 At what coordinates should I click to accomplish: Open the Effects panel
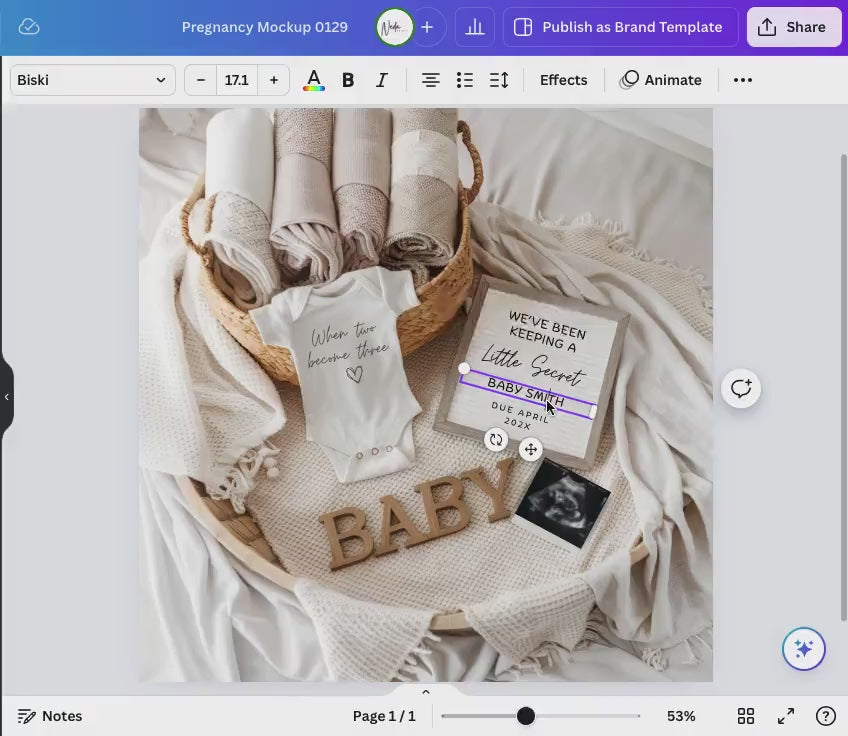pos(563,80)
